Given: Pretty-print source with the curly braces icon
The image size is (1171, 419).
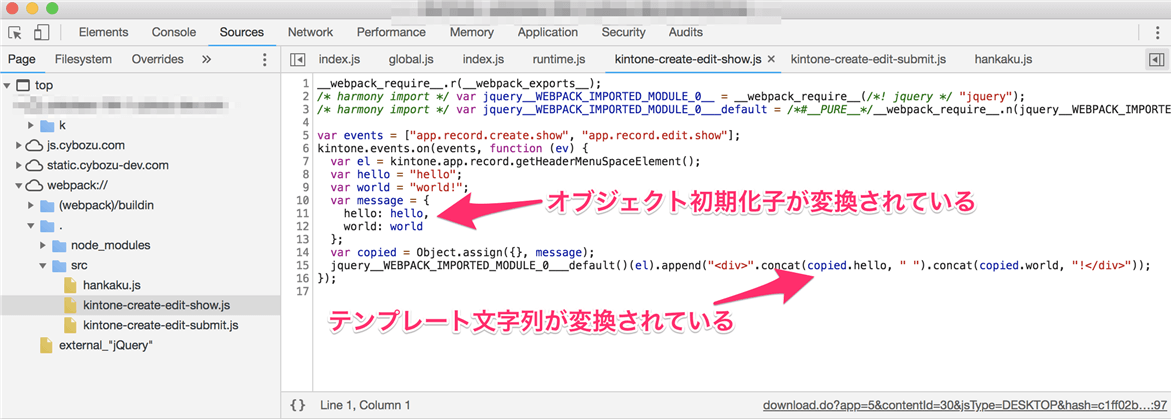Looking at the screenshot, I should [297, 405].
